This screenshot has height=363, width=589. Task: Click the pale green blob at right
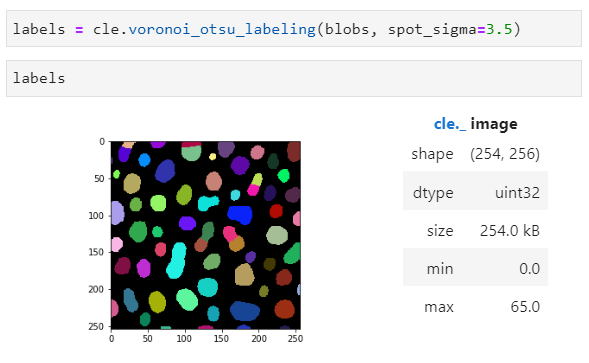pos(277,235)
